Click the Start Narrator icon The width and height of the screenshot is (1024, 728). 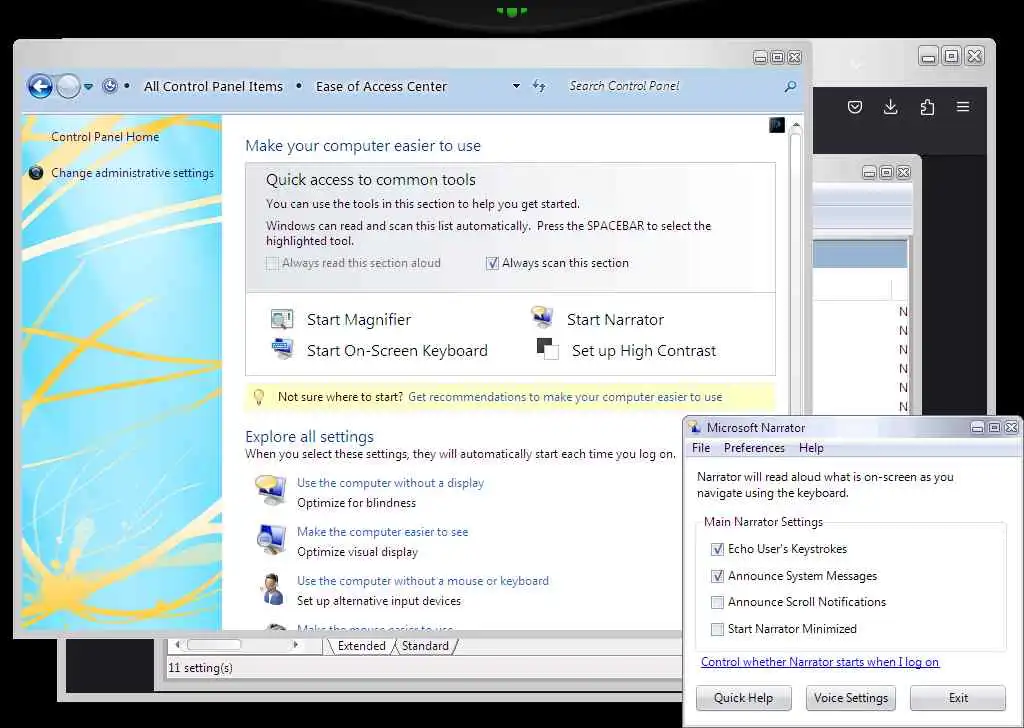(x=542, y=317)
